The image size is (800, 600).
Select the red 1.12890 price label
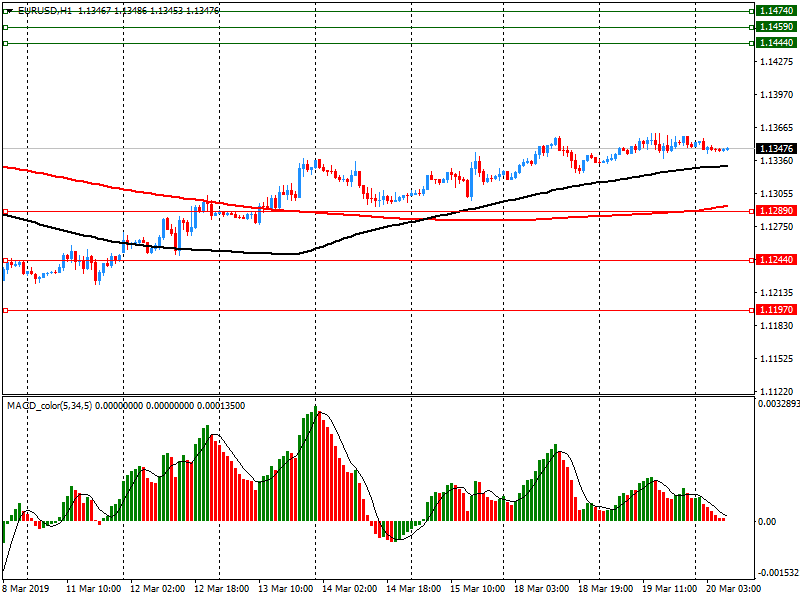point(775,211)
